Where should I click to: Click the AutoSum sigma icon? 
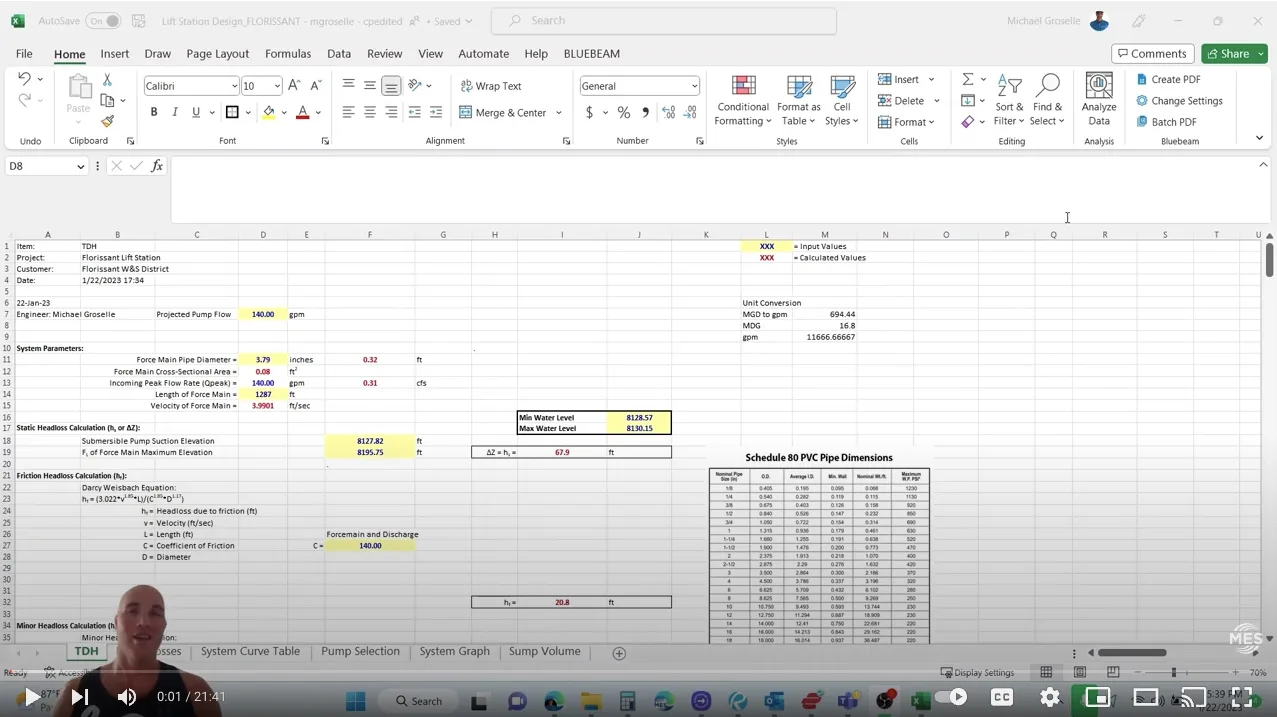(x=967, y=79)
